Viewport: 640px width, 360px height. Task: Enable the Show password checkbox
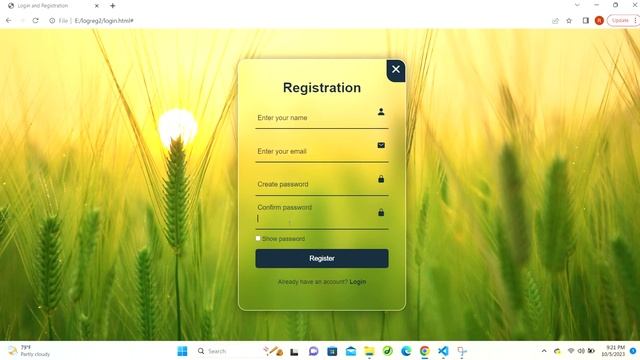[x=258, y=238]
